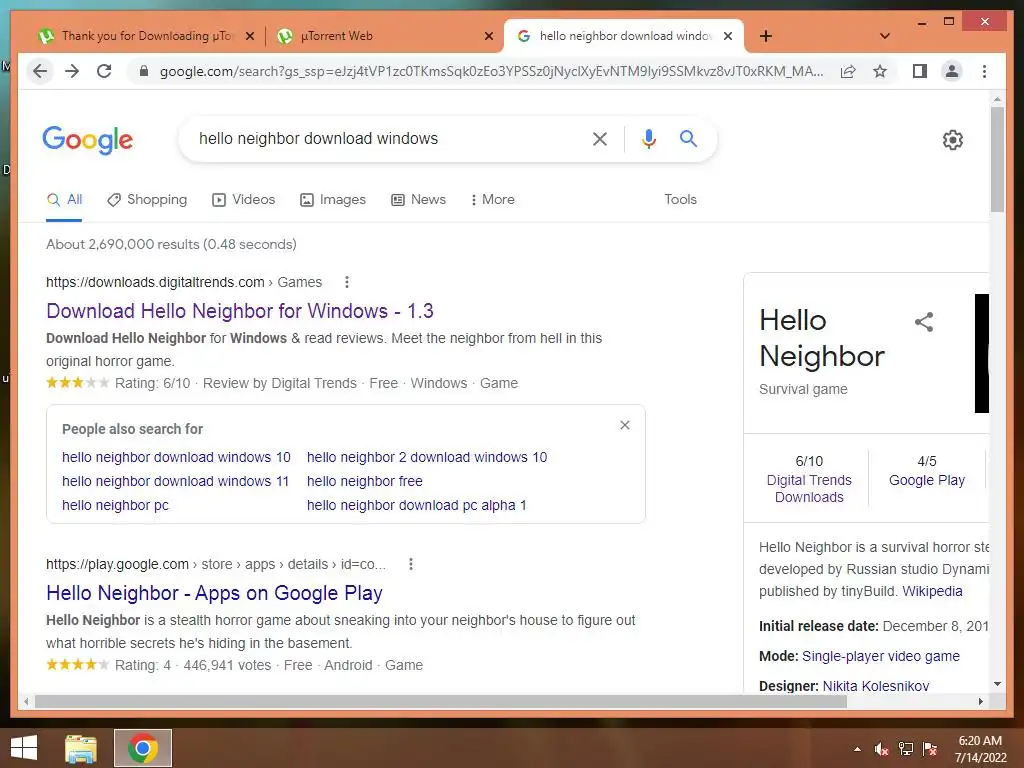This screenshot has height=768, width=1024.
Task: Bookmark this page with the star
Action: (x=880, y=71)
